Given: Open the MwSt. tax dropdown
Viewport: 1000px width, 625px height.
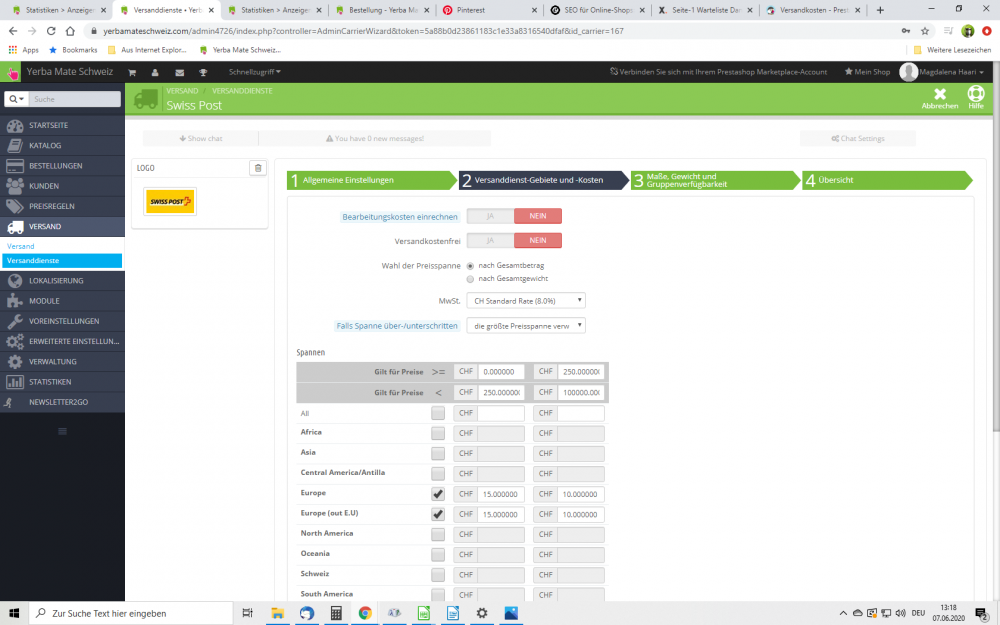Looking at the screenshot, I should click(526, 300).
